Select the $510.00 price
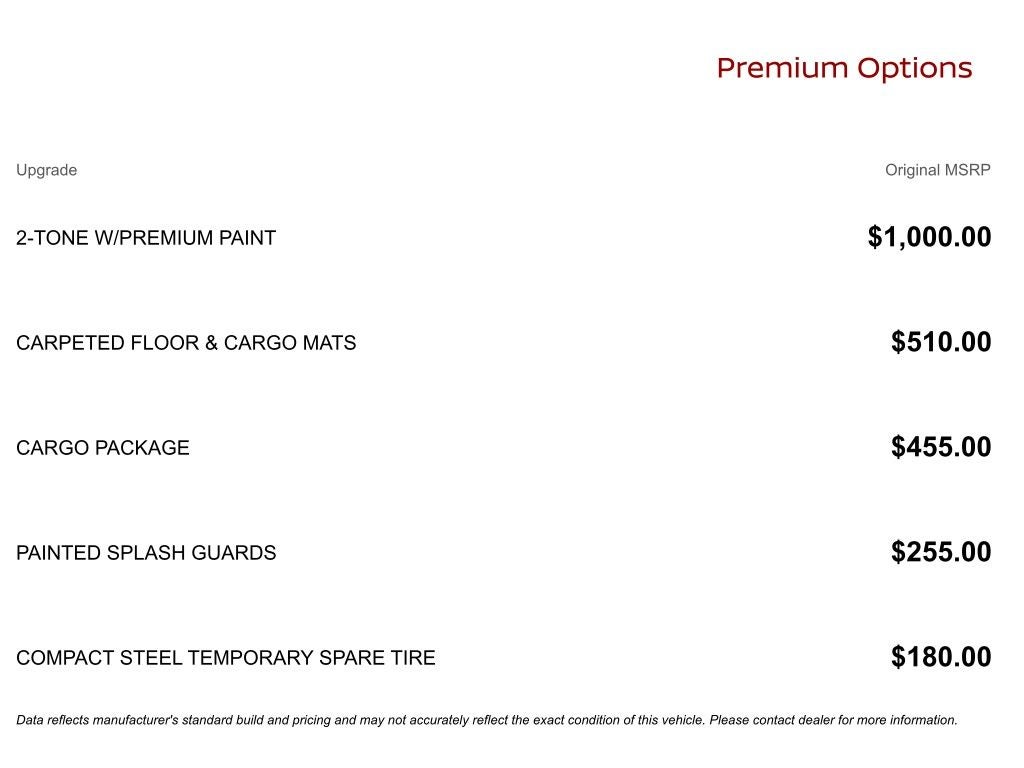This screenshot has width=1024, height=768. point(941,342)
